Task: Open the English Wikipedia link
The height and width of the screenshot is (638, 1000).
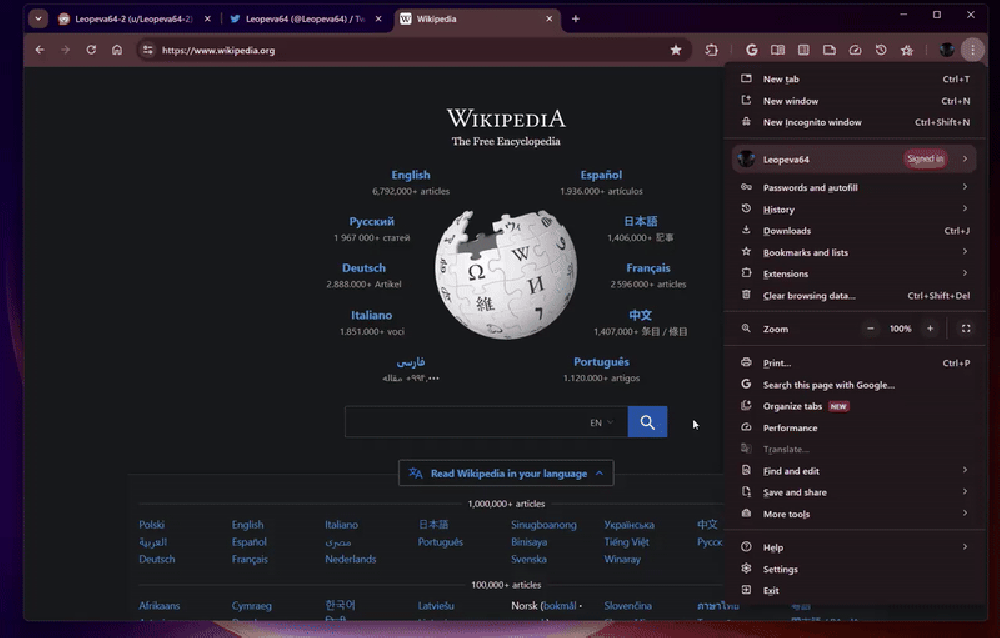Action: pyautogui.click(x=410, y=175)
